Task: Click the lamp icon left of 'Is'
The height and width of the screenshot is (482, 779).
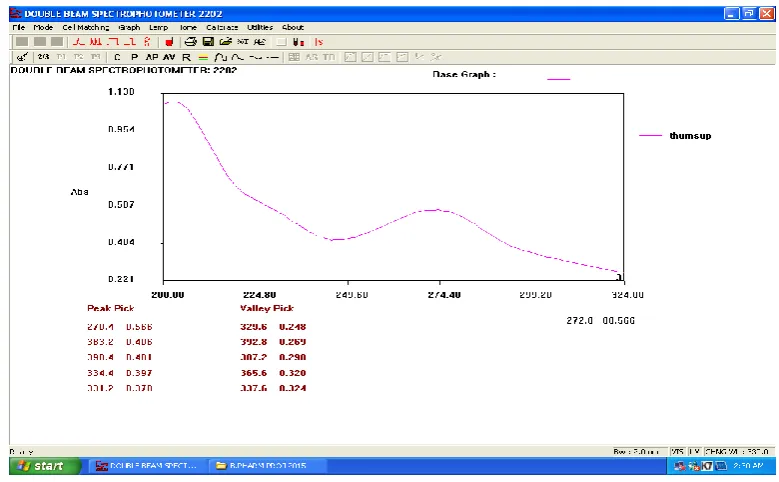Action: (x=299, y=42)
